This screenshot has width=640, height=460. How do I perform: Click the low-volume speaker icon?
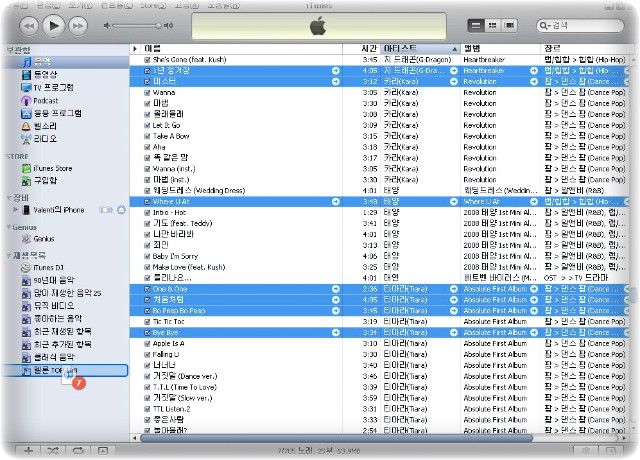(x=107, y=26)
